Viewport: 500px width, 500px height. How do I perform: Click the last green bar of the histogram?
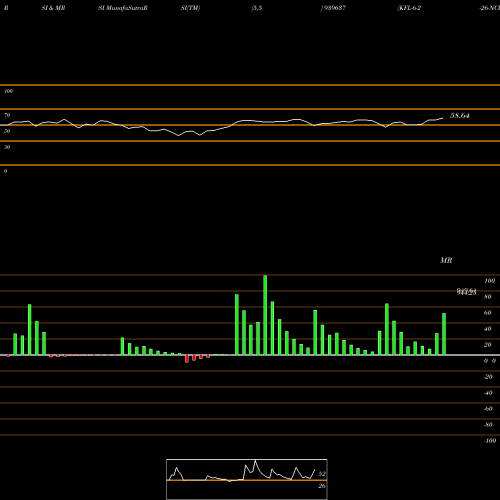point(444,334)
